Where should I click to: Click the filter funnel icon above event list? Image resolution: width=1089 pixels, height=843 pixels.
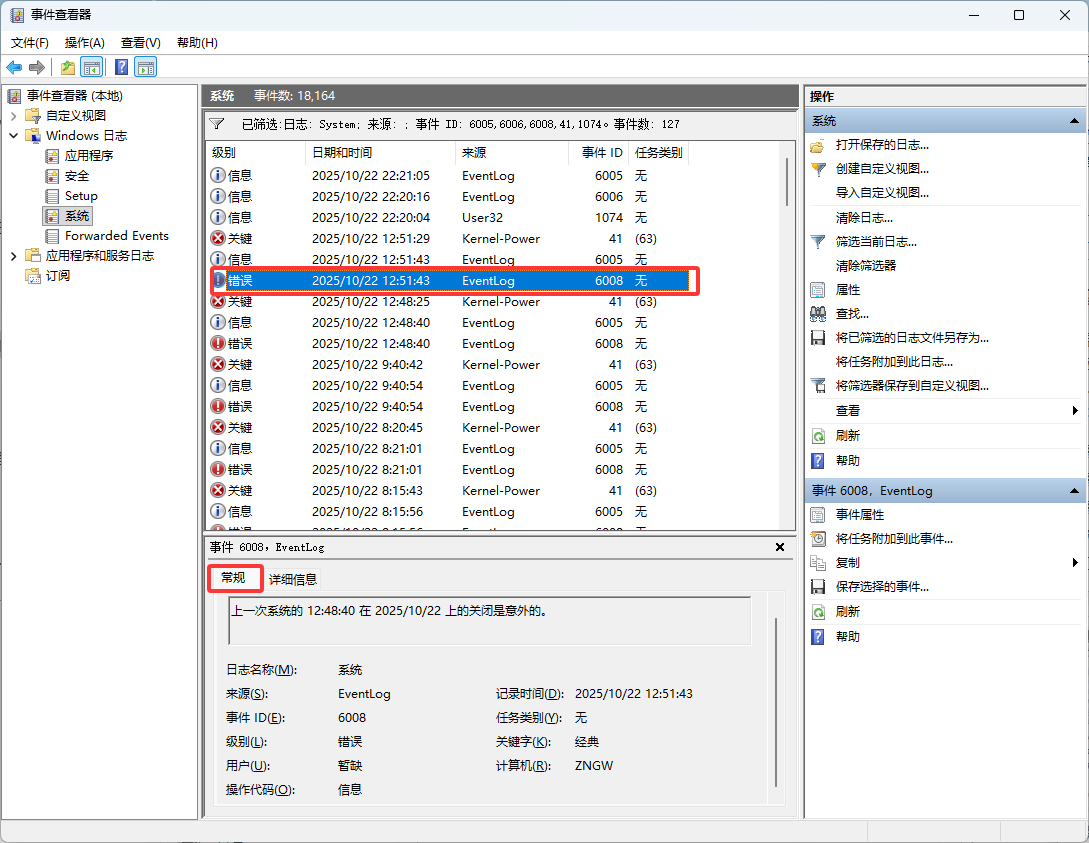[x=216, y=124]
